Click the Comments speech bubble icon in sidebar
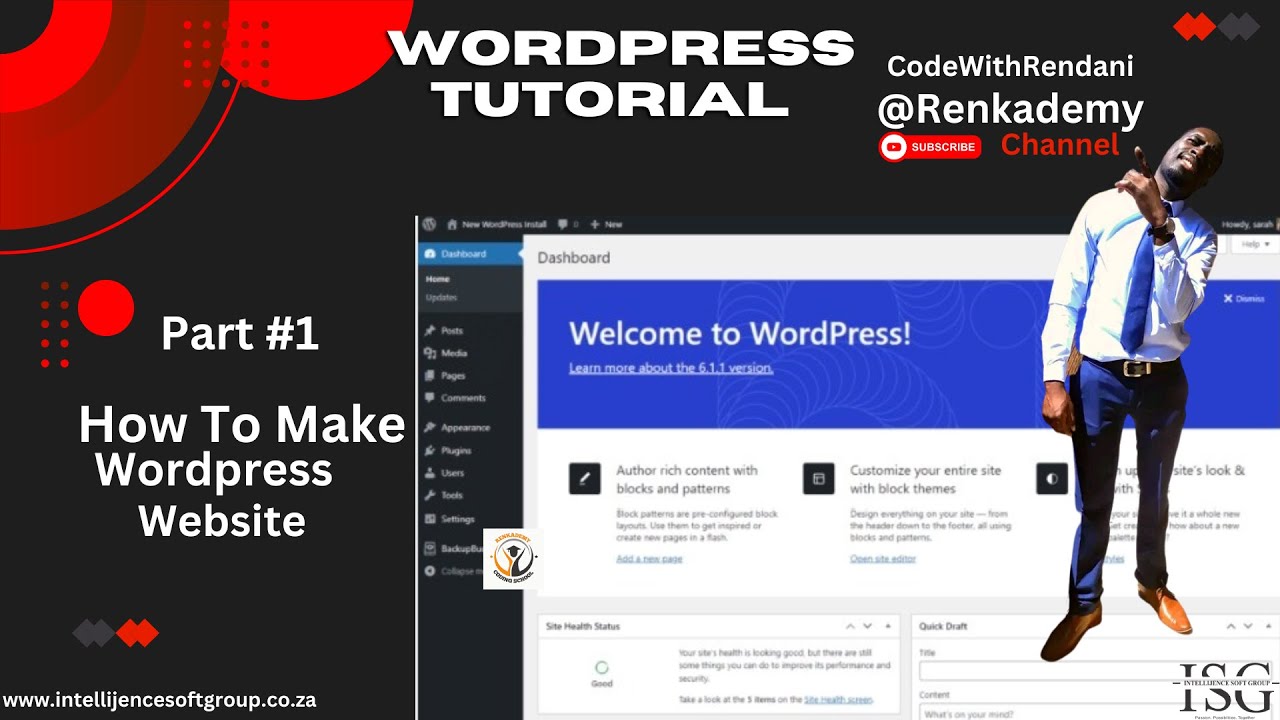This screenshot has width=1280, height=720. click(430, 398)
